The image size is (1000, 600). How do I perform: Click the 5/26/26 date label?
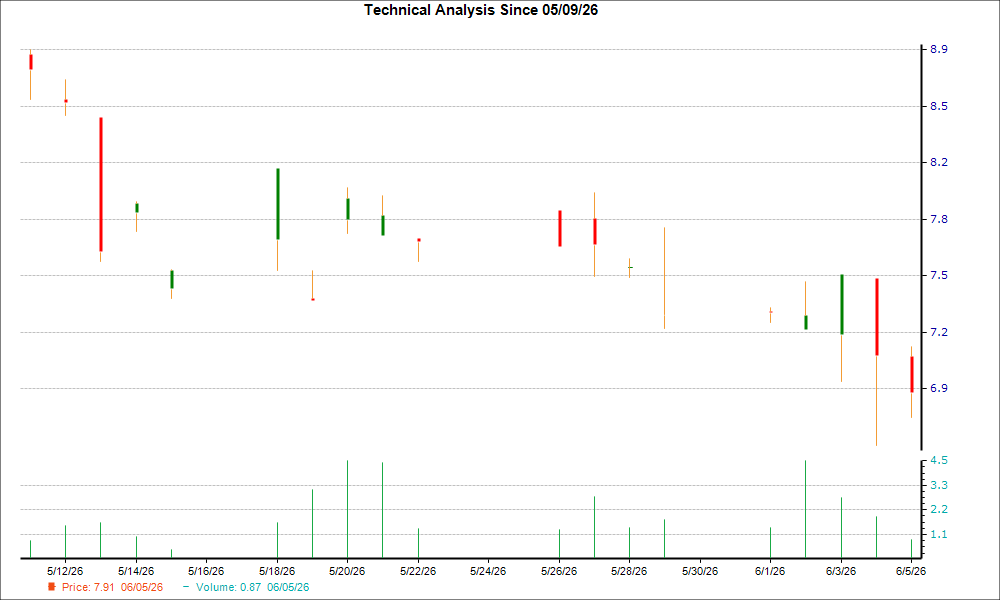[559, 571]
